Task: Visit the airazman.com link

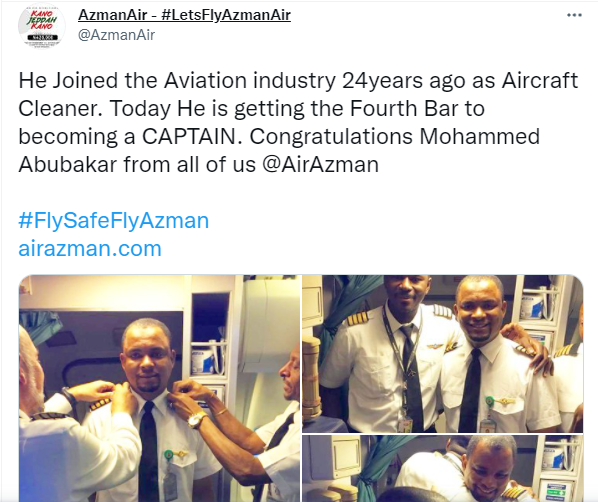Action: point(90,248)
